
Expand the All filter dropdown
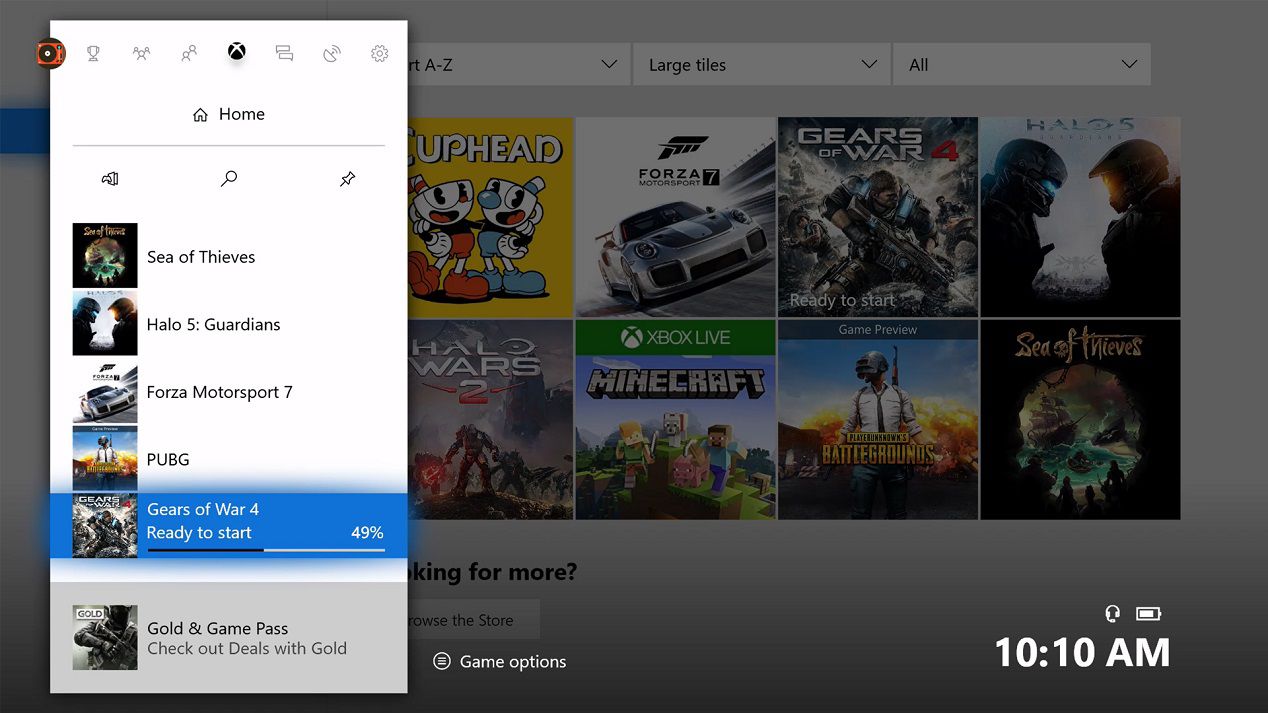point(1021,64)
